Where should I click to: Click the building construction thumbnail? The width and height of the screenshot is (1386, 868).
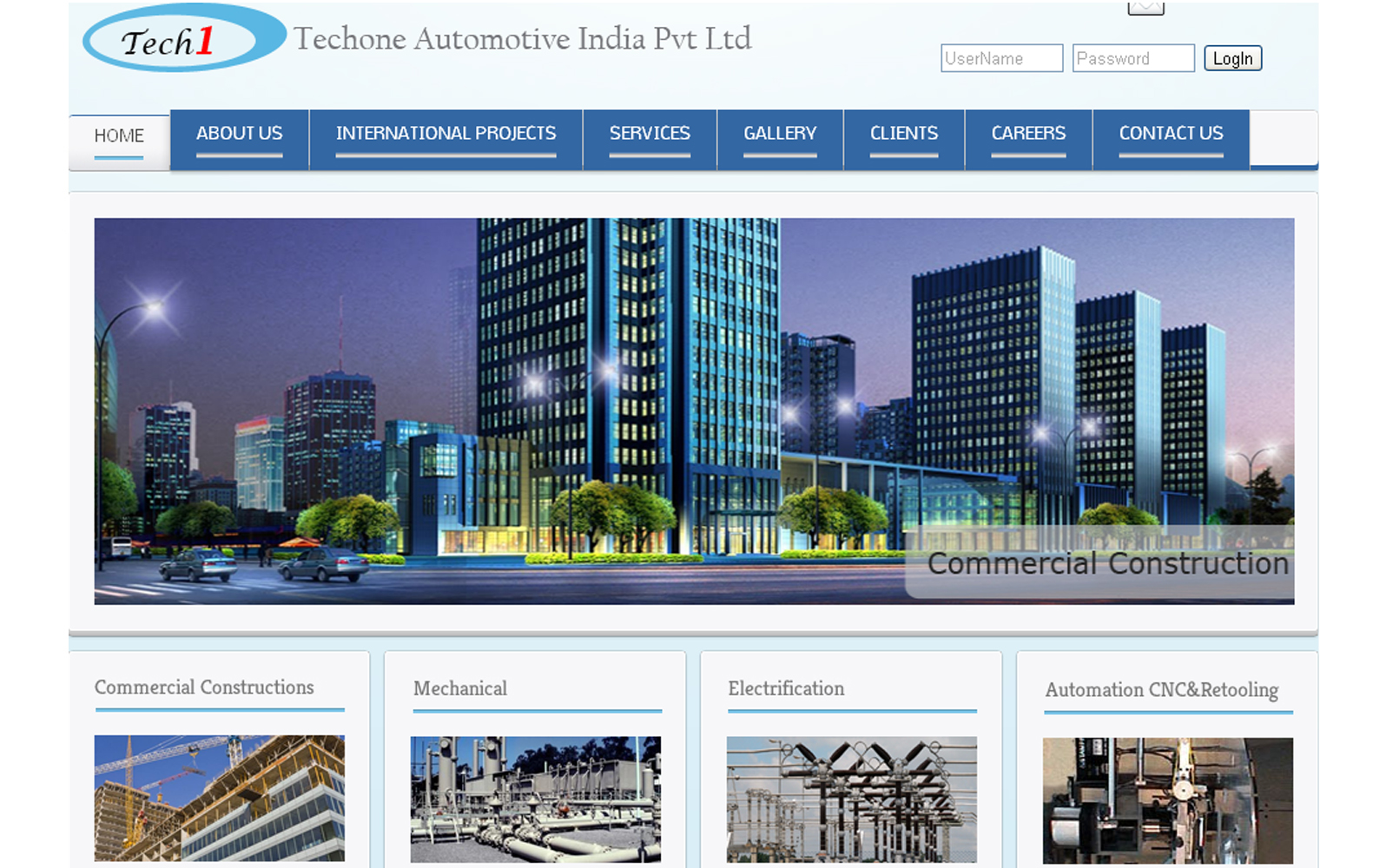[x=220, y=799]
